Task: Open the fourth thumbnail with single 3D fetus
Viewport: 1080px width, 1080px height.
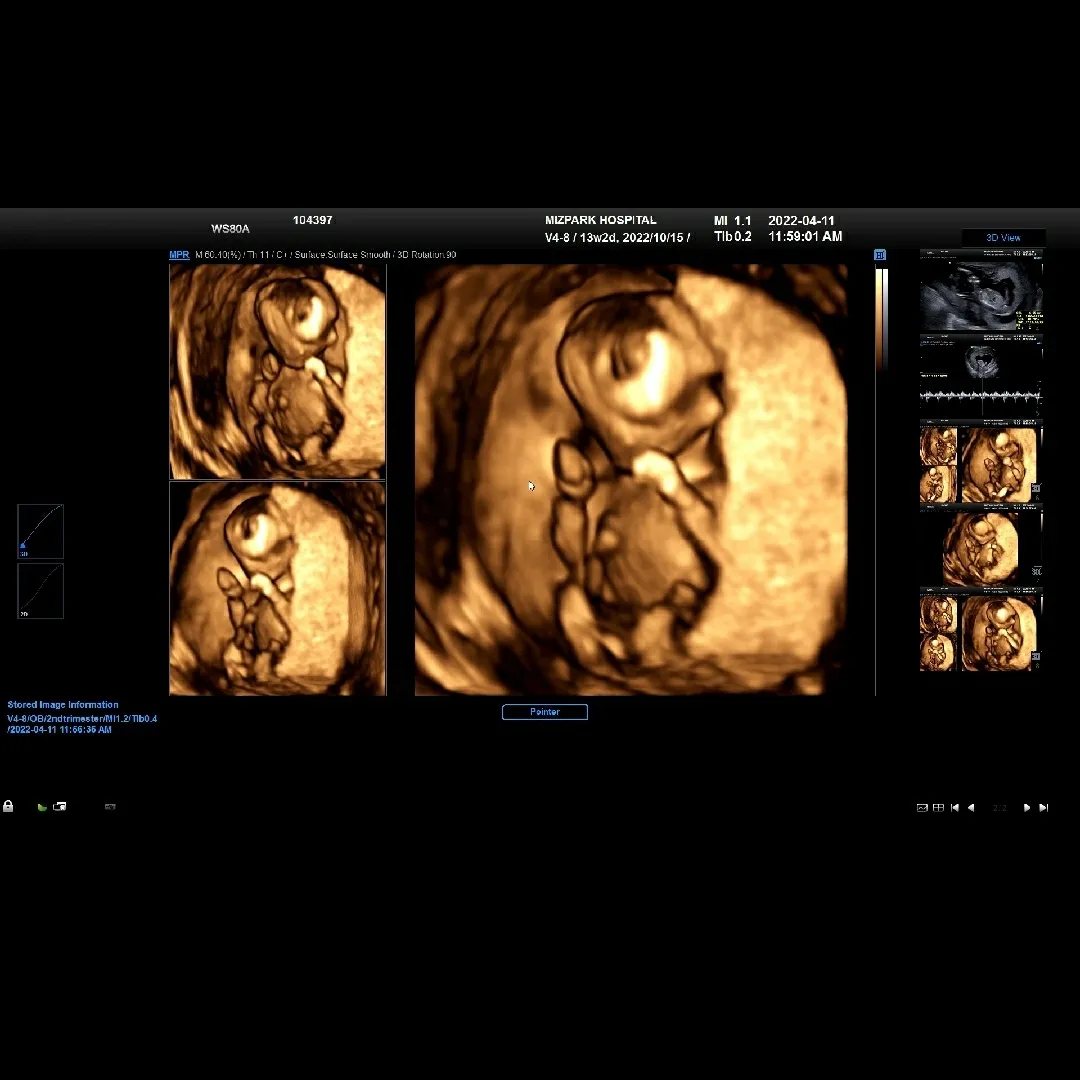Action: pyautogui.click(x=982, y=545)
